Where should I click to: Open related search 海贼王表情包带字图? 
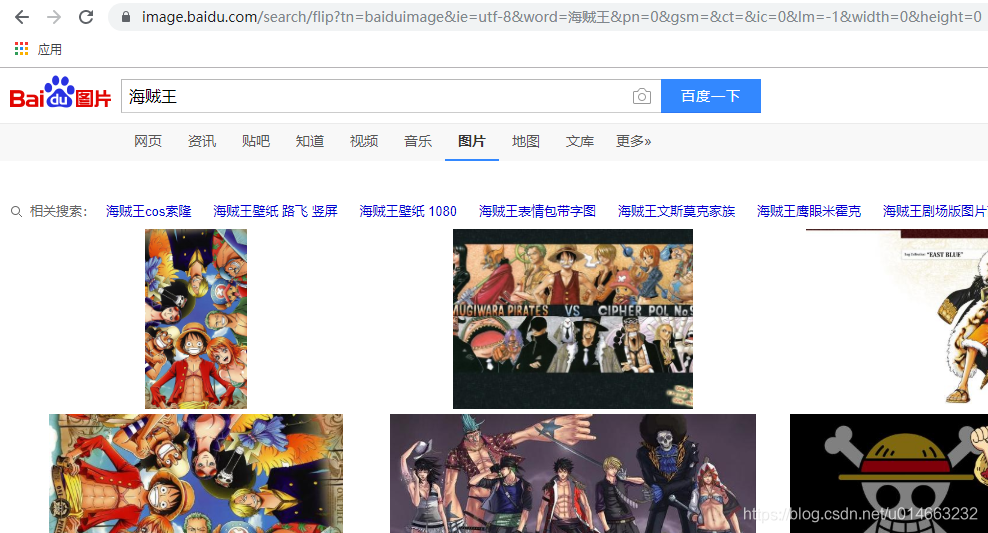click(x=537, y=211)
